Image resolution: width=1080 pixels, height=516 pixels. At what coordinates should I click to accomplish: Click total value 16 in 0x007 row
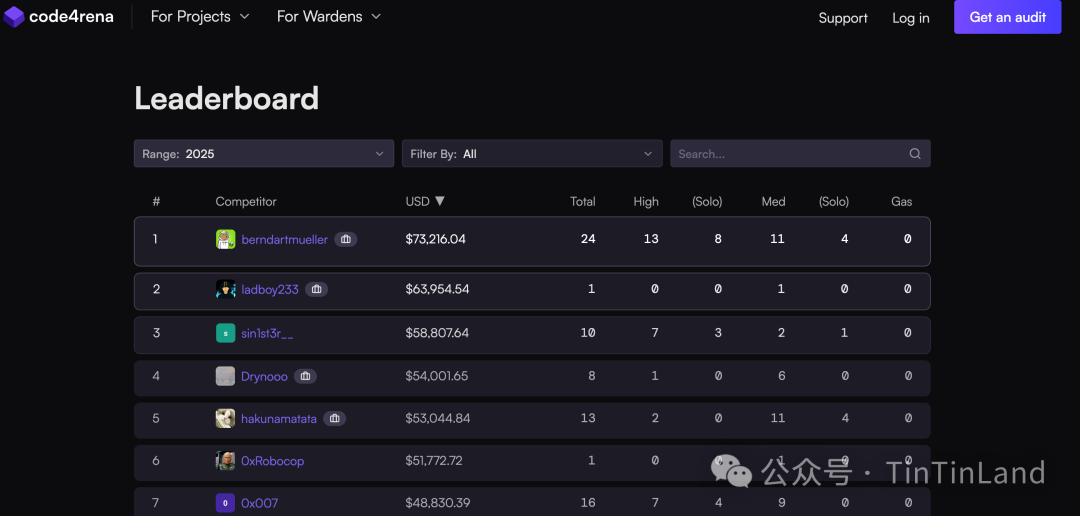click(588, 503)
